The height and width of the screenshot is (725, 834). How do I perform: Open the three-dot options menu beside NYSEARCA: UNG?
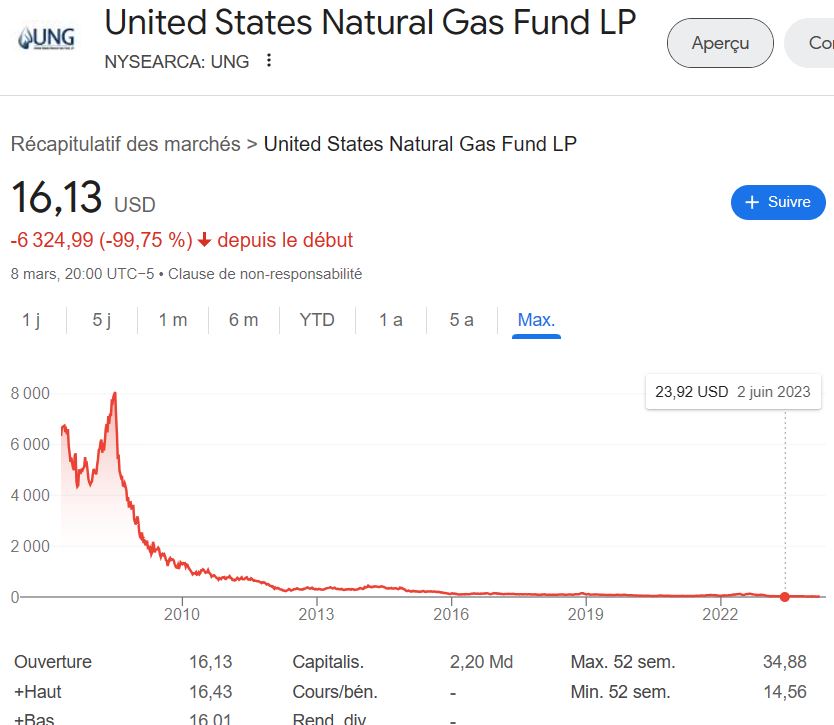(268, 61)
